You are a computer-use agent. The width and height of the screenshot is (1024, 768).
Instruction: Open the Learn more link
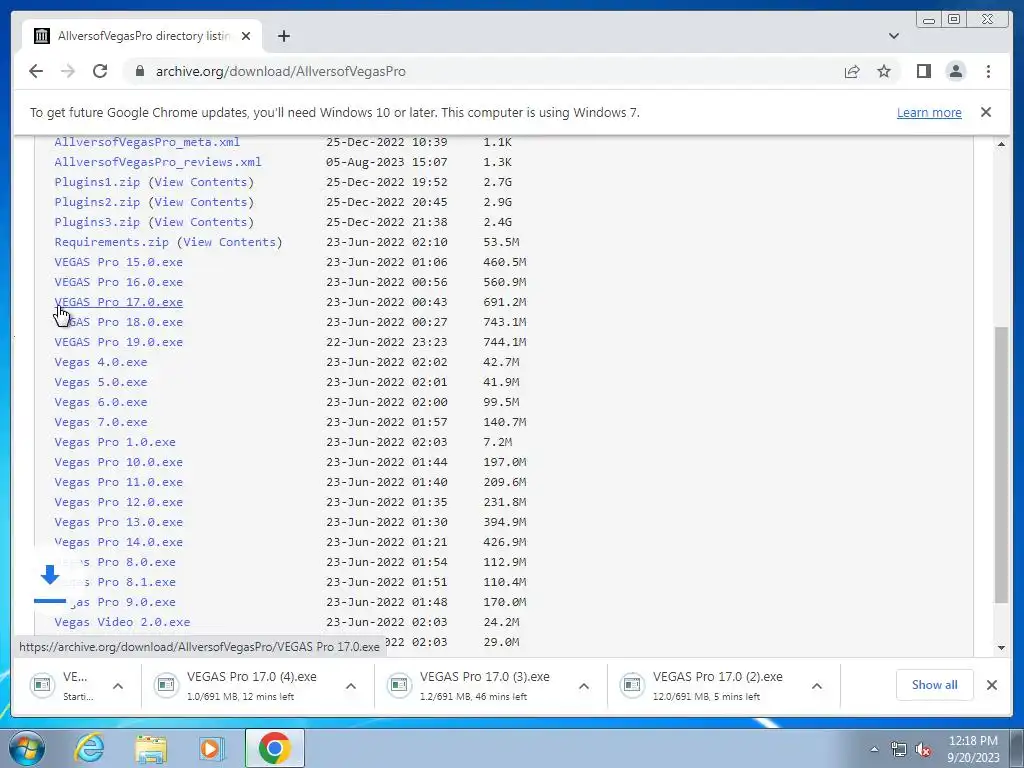point(929,112)
